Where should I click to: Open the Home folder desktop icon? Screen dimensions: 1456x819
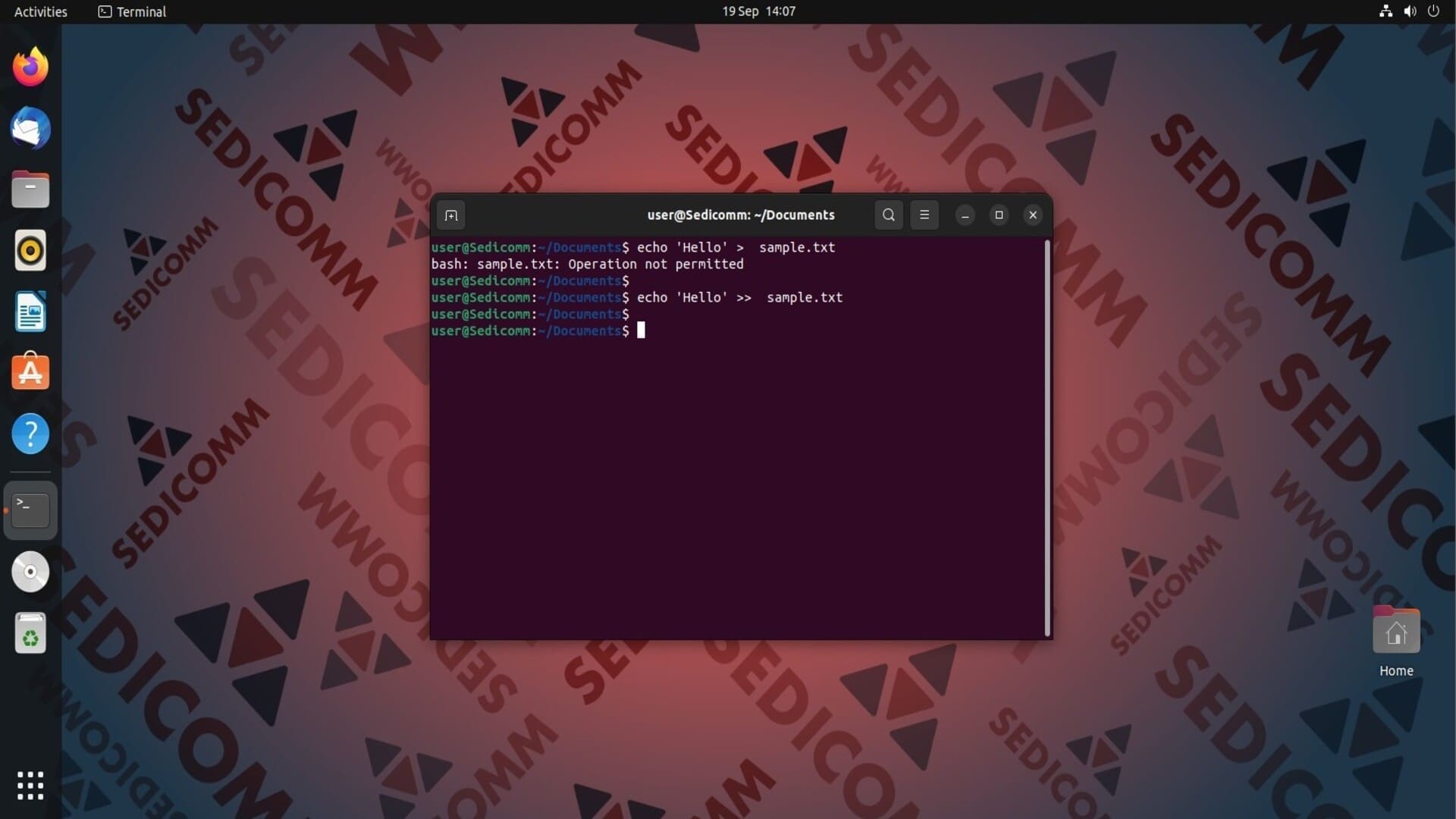[x=1396, y=631]
